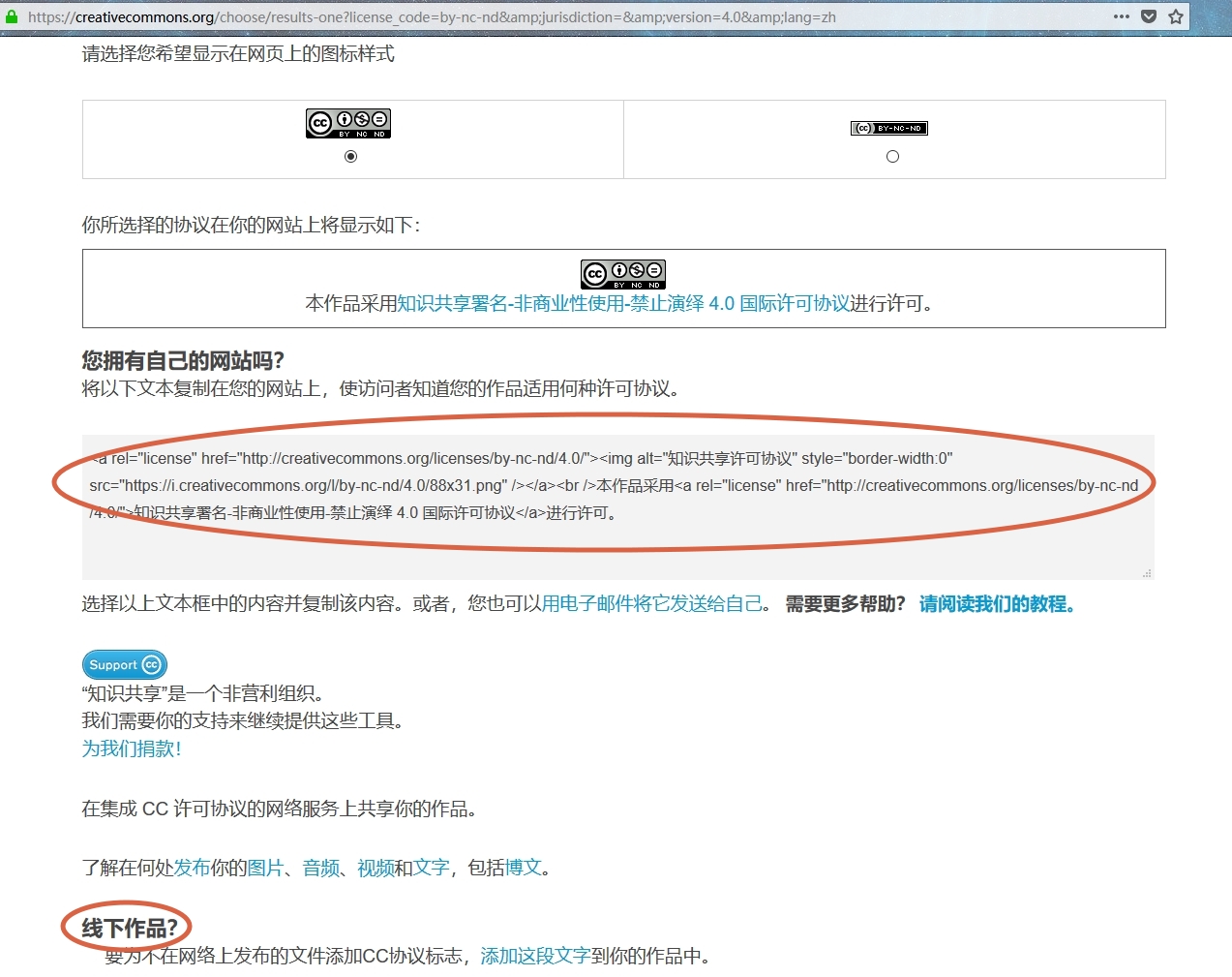1232x977 pixels.
Task: Click the 我们需要你的支持来继续提供这些工具 text
Action: [243, 720]
